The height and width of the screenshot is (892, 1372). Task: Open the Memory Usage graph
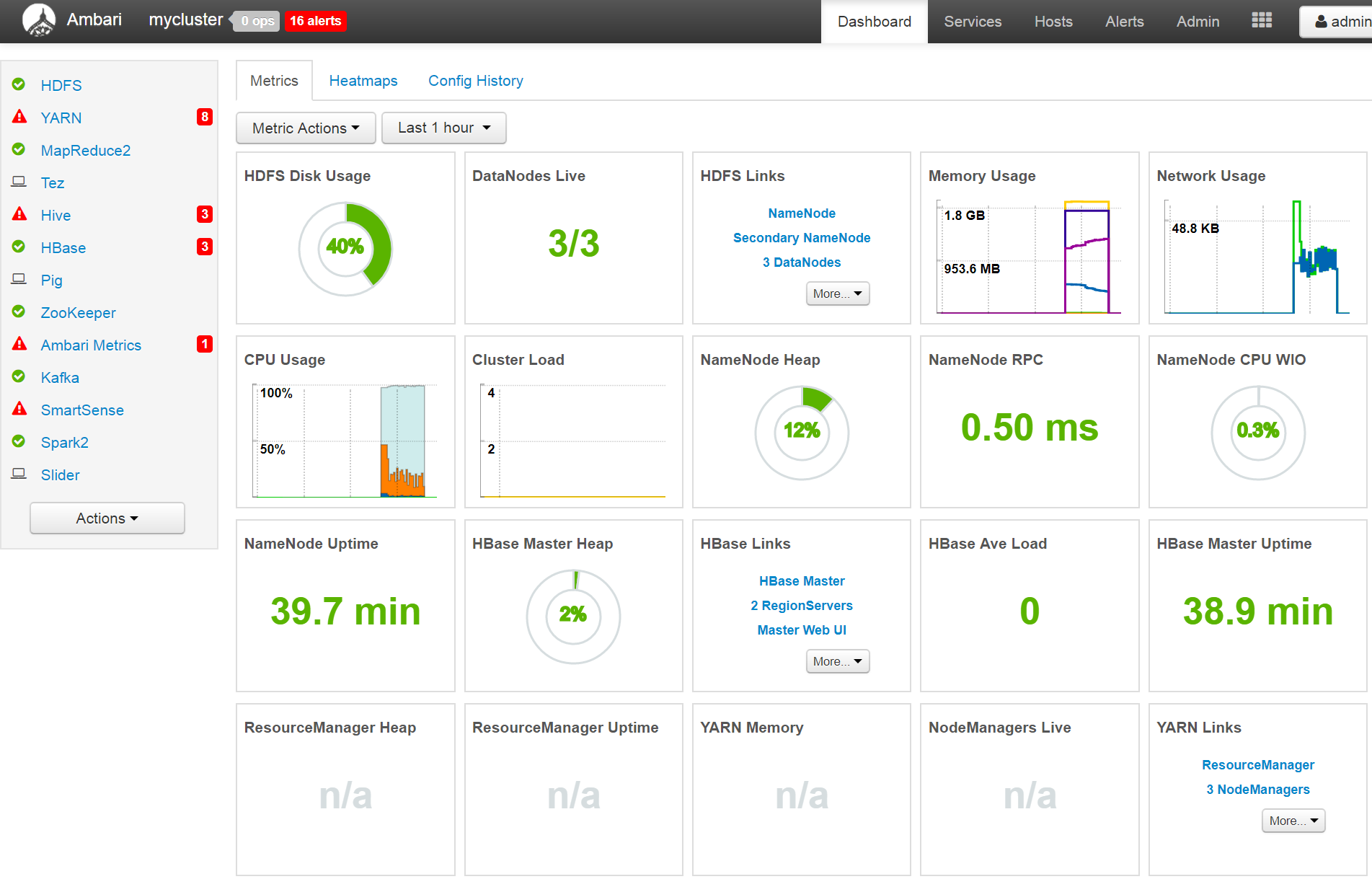coord(1030,257)
